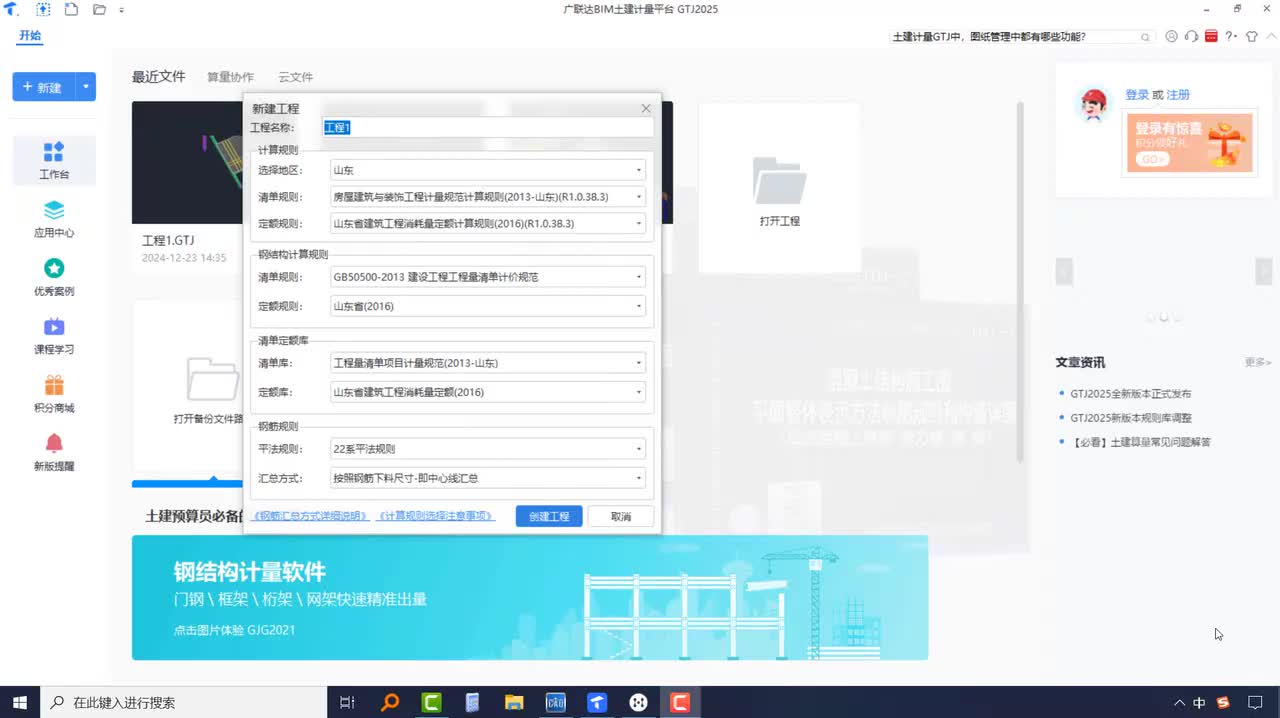Click the search magnifier icon
The height and width of the screenshot is (718, 1280).
[1146, 37]
